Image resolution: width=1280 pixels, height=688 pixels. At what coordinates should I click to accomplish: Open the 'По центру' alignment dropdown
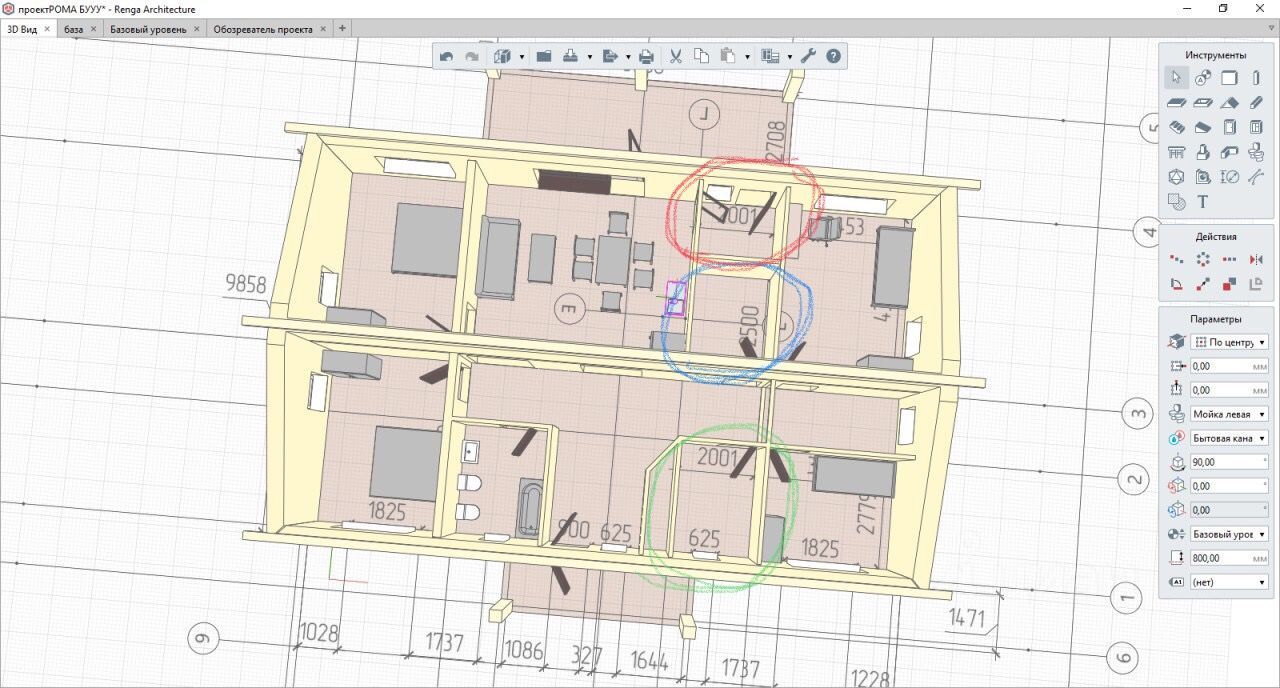(1230, 342)
